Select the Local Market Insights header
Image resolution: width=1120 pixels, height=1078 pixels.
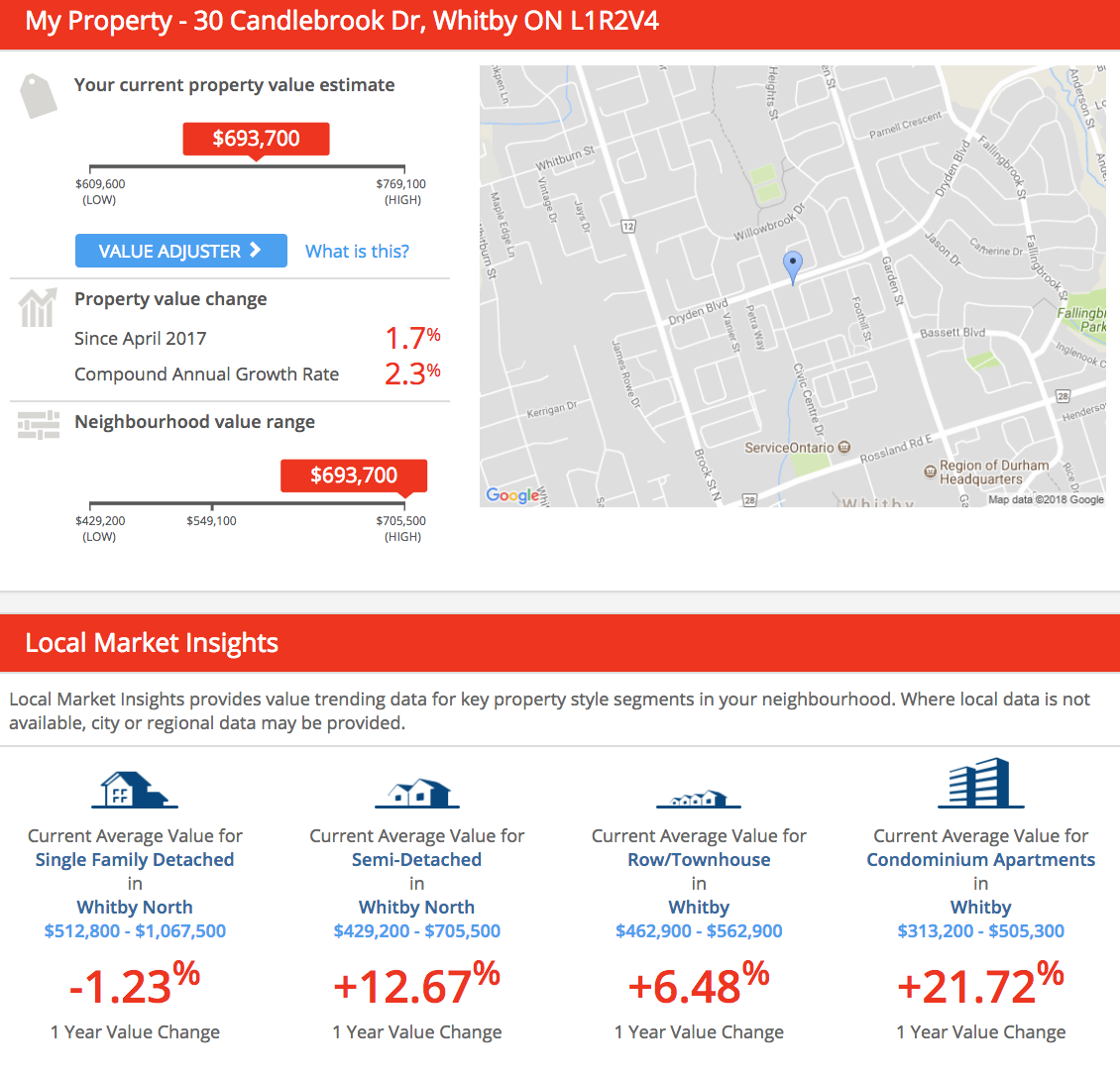point(153,643)
